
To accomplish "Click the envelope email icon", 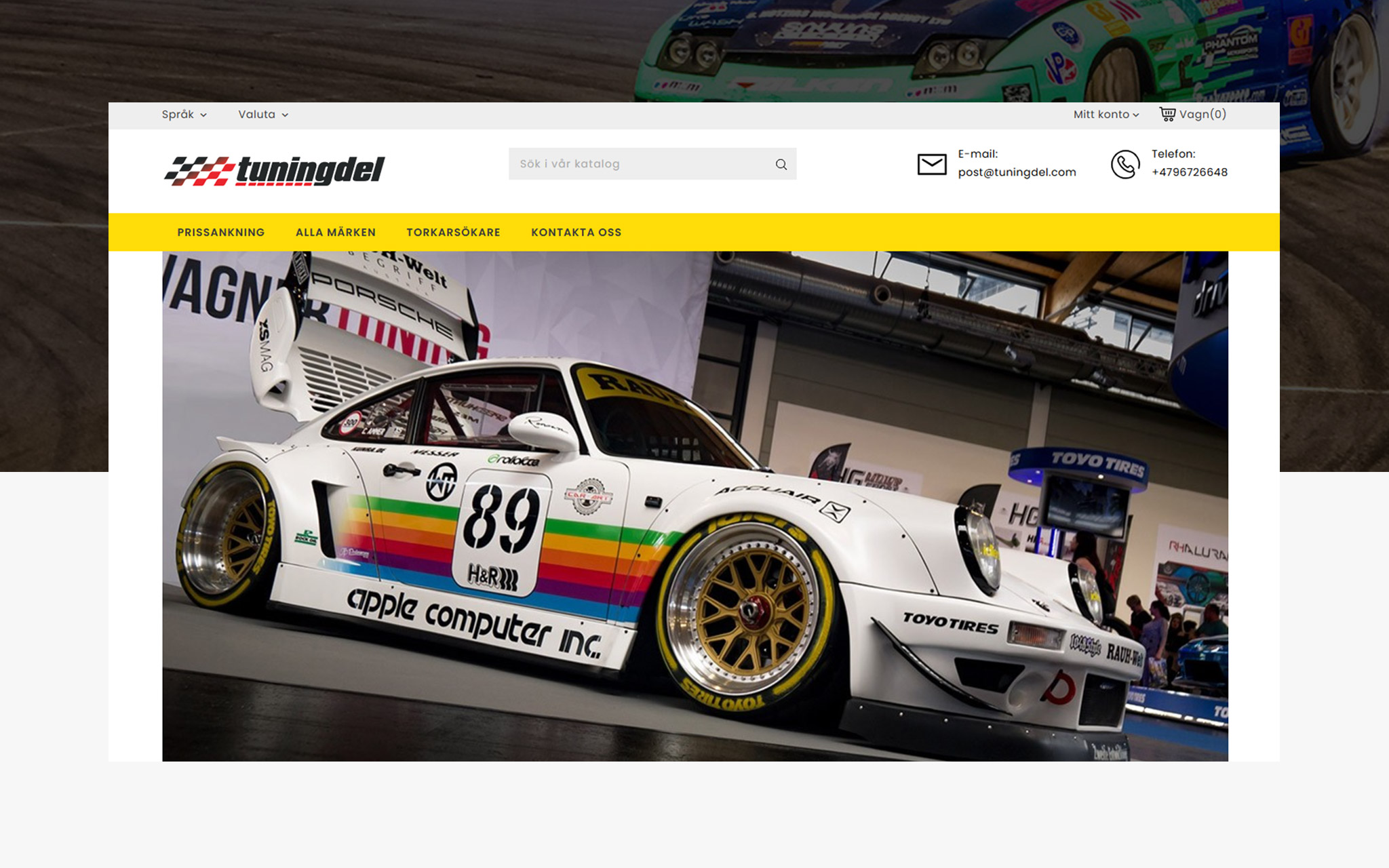I will click(932, 164).
